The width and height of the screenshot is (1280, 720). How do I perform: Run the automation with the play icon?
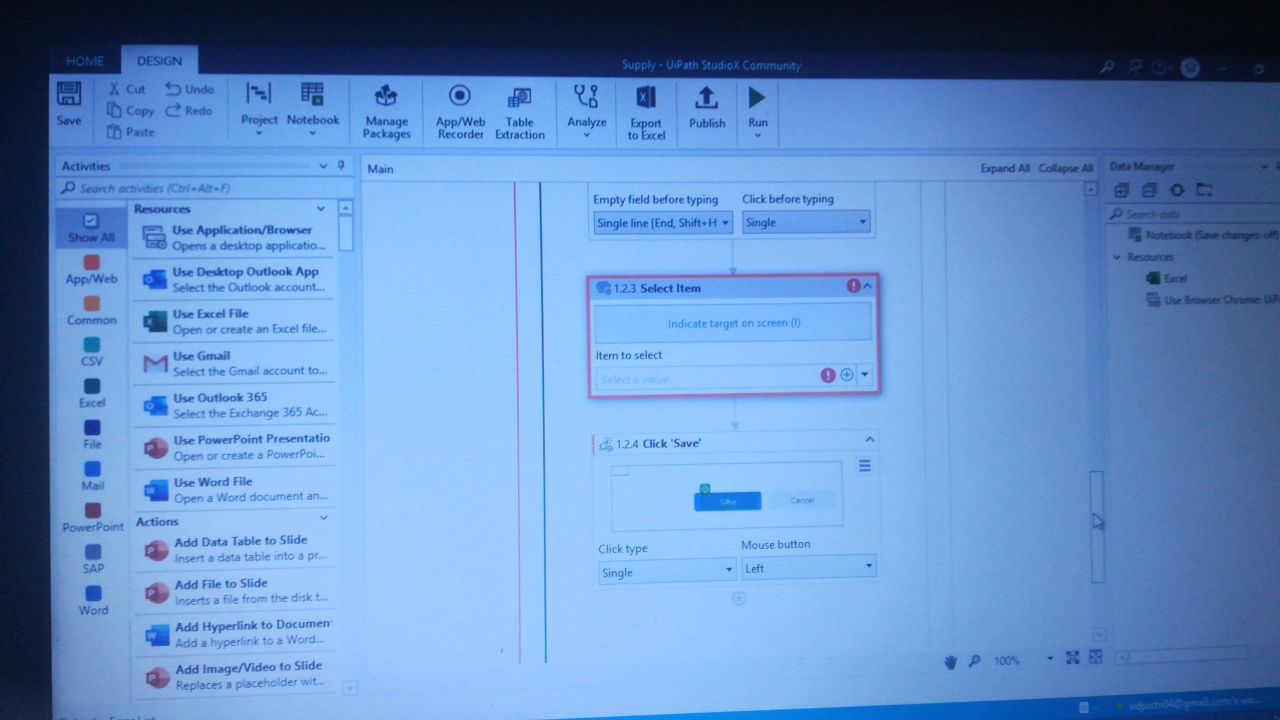point(757,97)
